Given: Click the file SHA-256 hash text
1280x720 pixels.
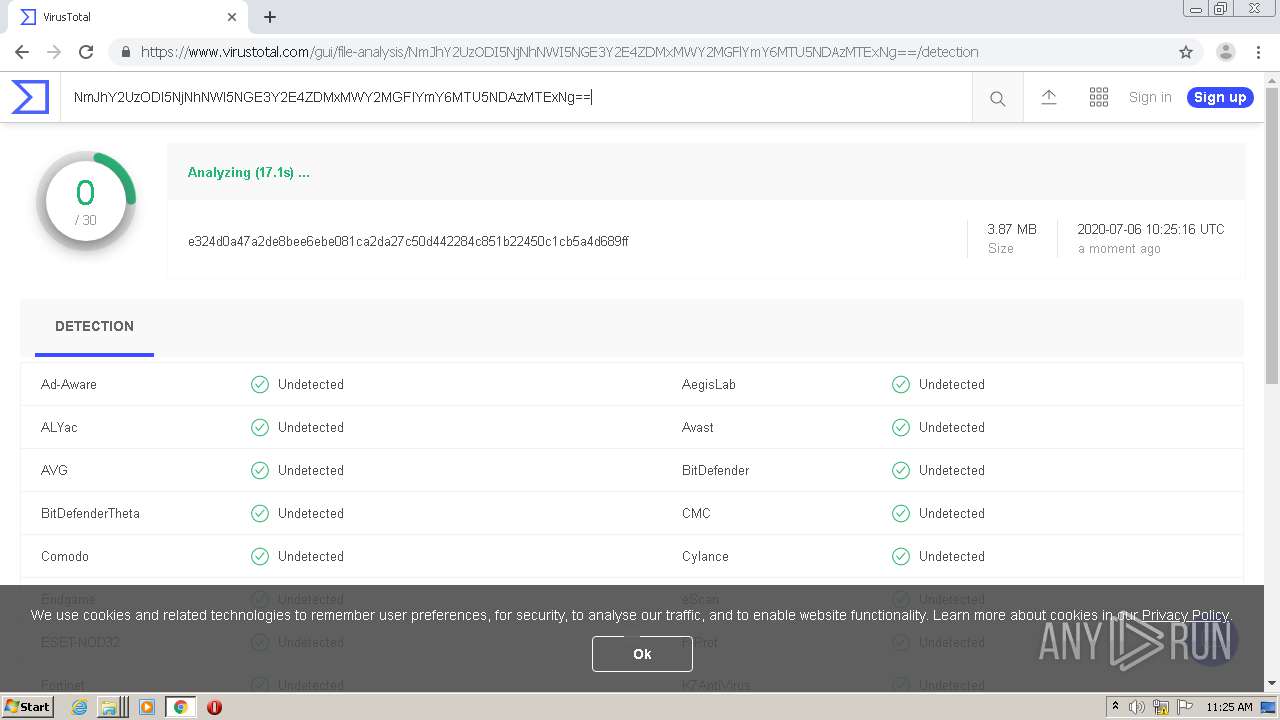Looking at the screenshot, I should pos(408,241).
